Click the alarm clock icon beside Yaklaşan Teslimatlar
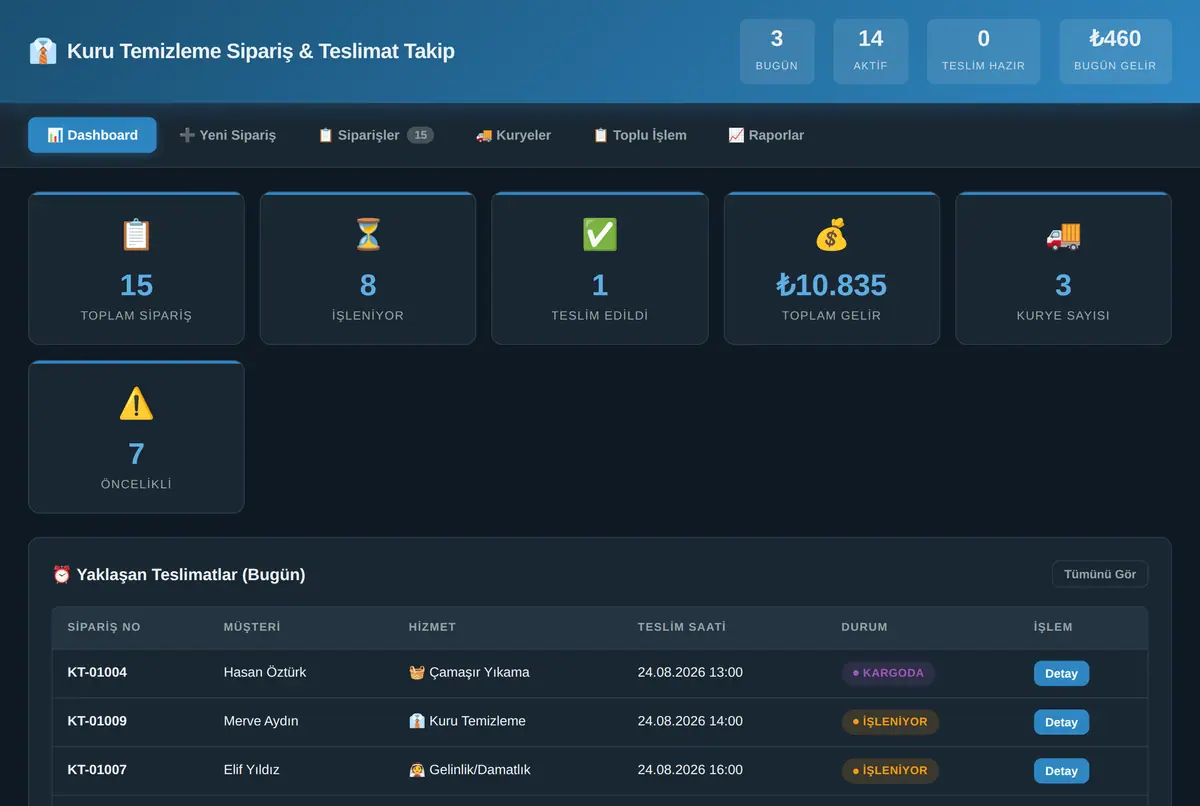 coord(62,574)
